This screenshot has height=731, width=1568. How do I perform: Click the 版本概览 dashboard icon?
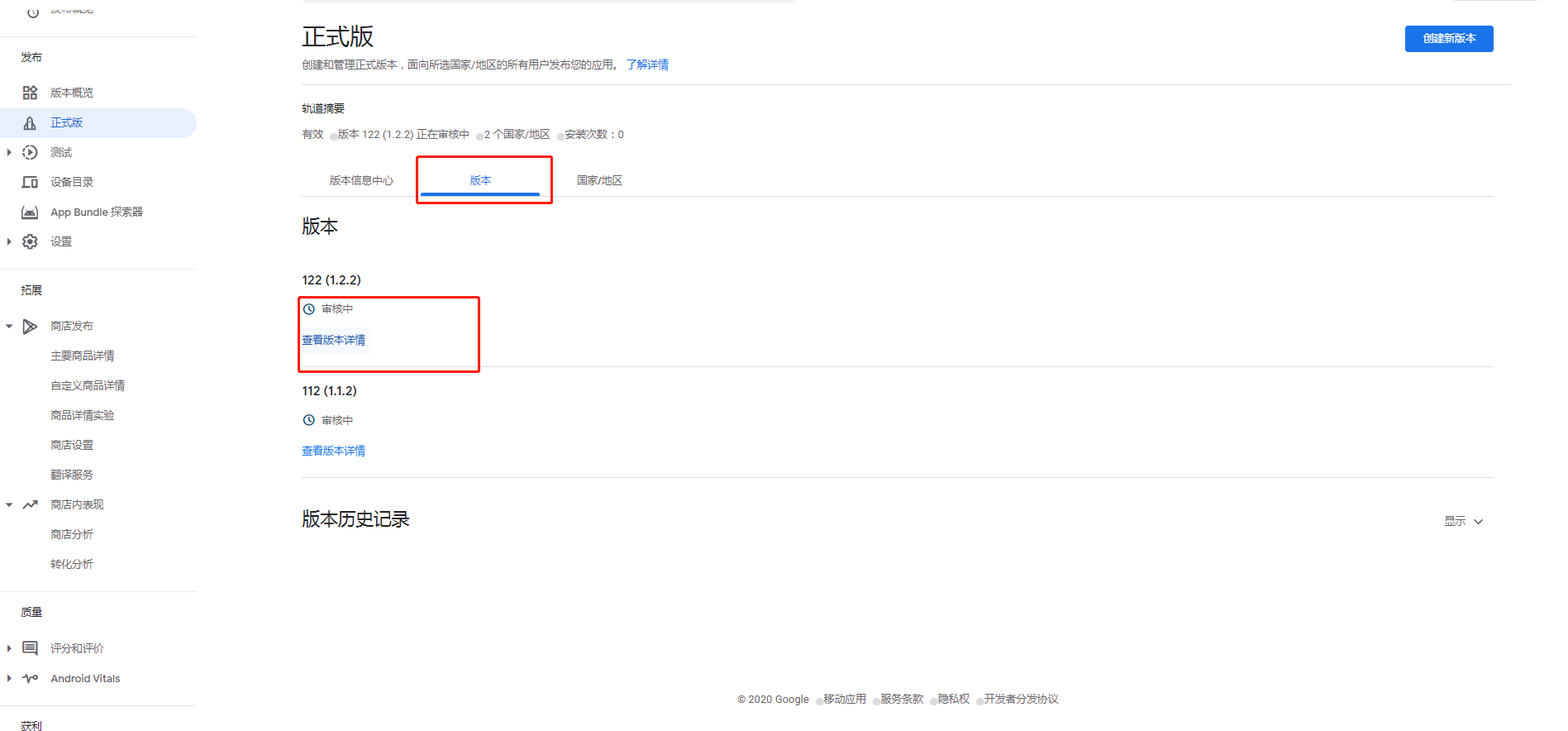tap(30, 93)
